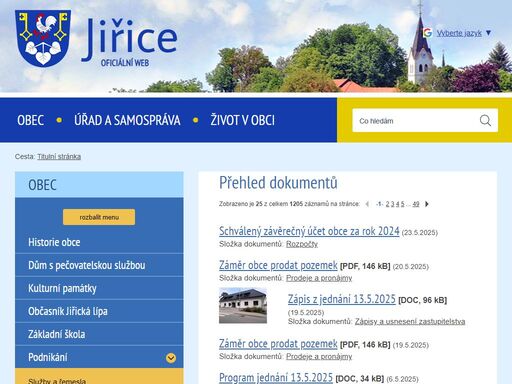Open ÚŘAD A SAMOSPRÁVA menu
Viewport: 512px width, 384px height.
pos(127,120)
